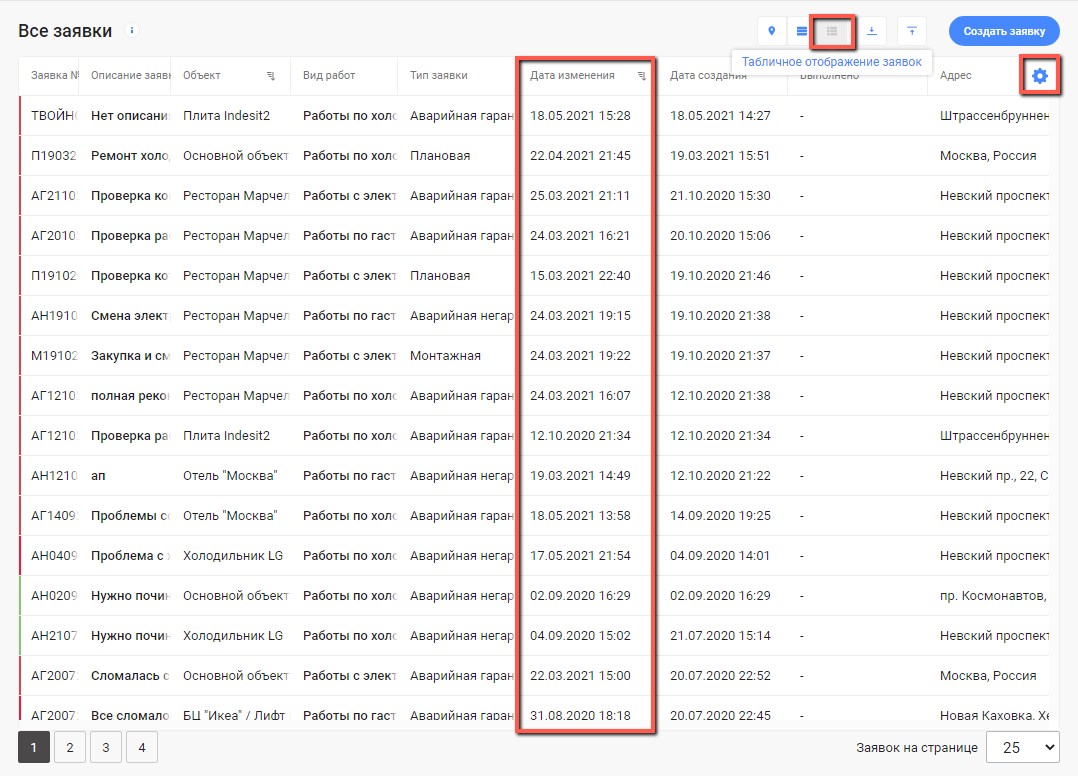Image resolution: width=1078 pixels, height=776 pixels.
Task: Open request Ремонт холо... row
Action: coord(539,155)
